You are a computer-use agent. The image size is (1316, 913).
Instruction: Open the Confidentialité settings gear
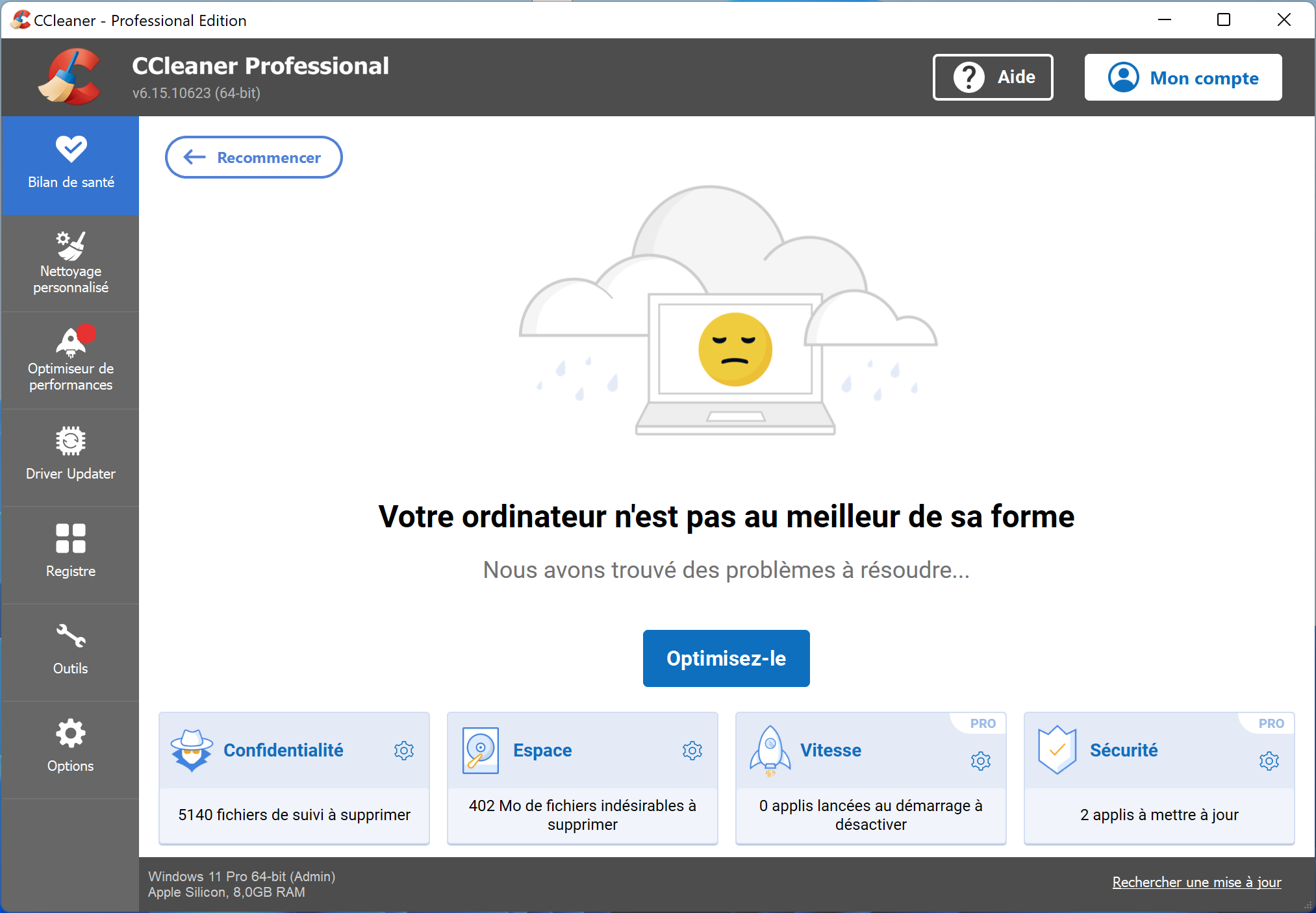point(403,751)
